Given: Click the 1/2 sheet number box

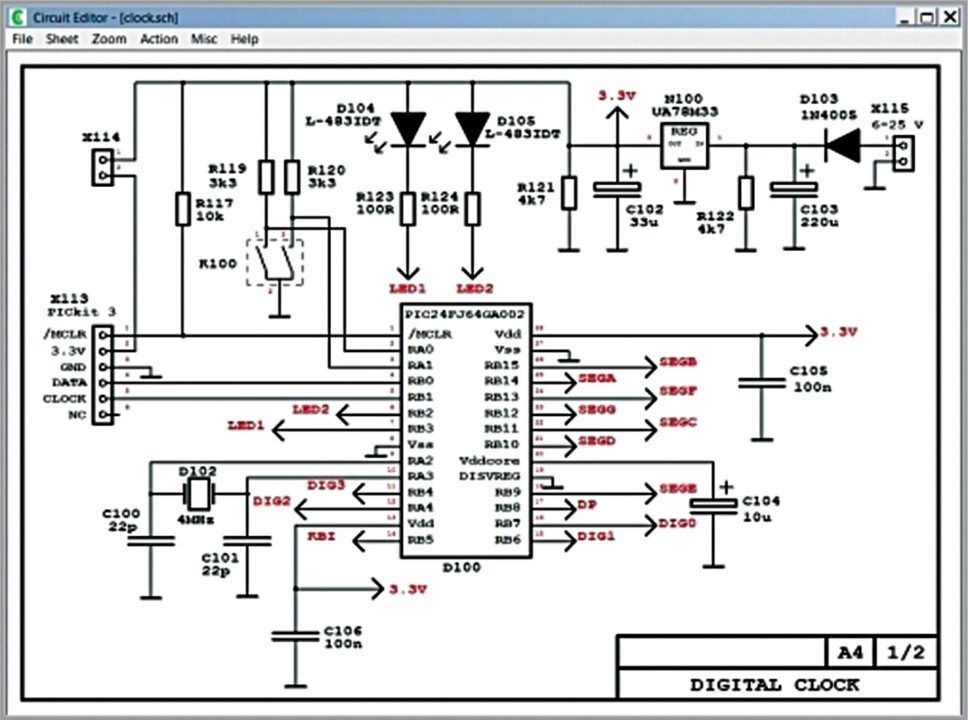Looking at the screenshot, I should (906, 652).
